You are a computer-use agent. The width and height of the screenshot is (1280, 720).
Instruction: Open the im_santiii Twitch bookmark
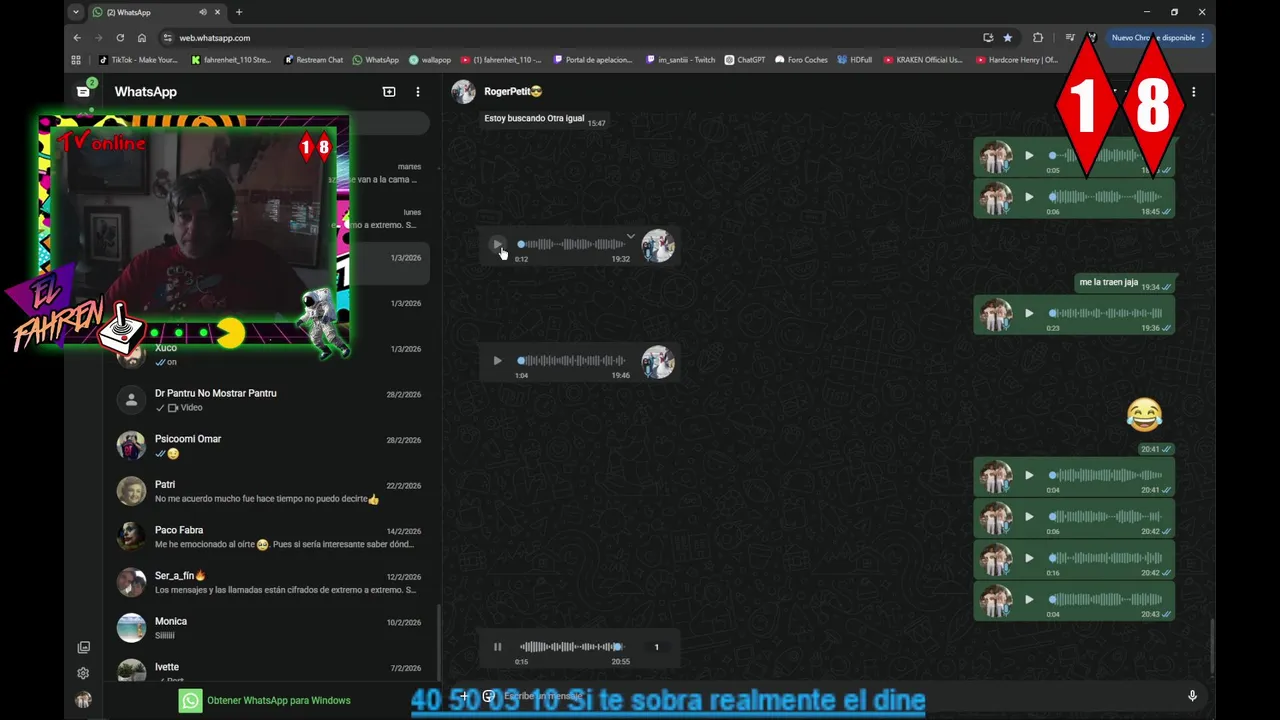(x=681, y=60)
